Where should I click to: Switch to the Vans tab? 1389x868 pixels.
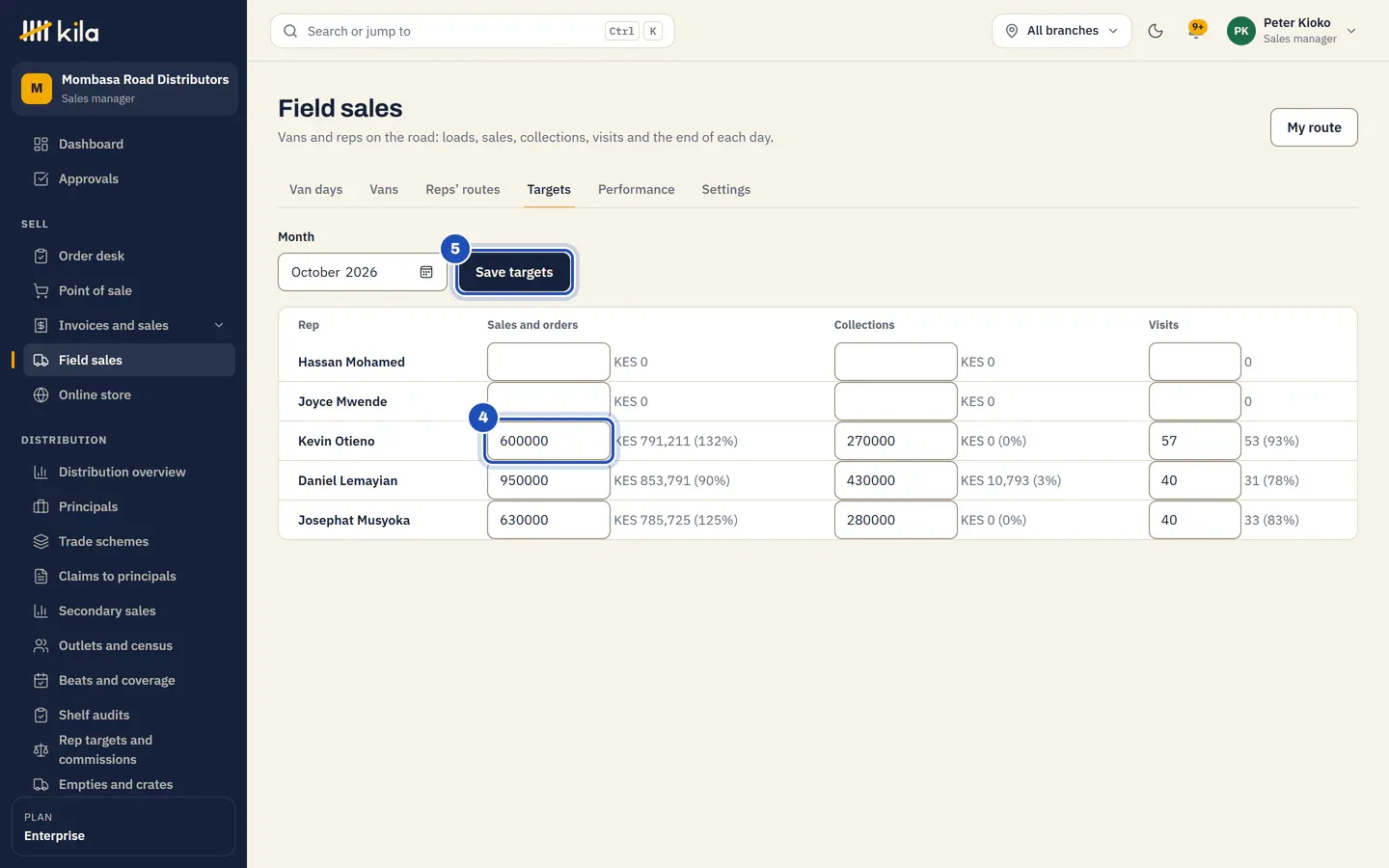point(384,189)
